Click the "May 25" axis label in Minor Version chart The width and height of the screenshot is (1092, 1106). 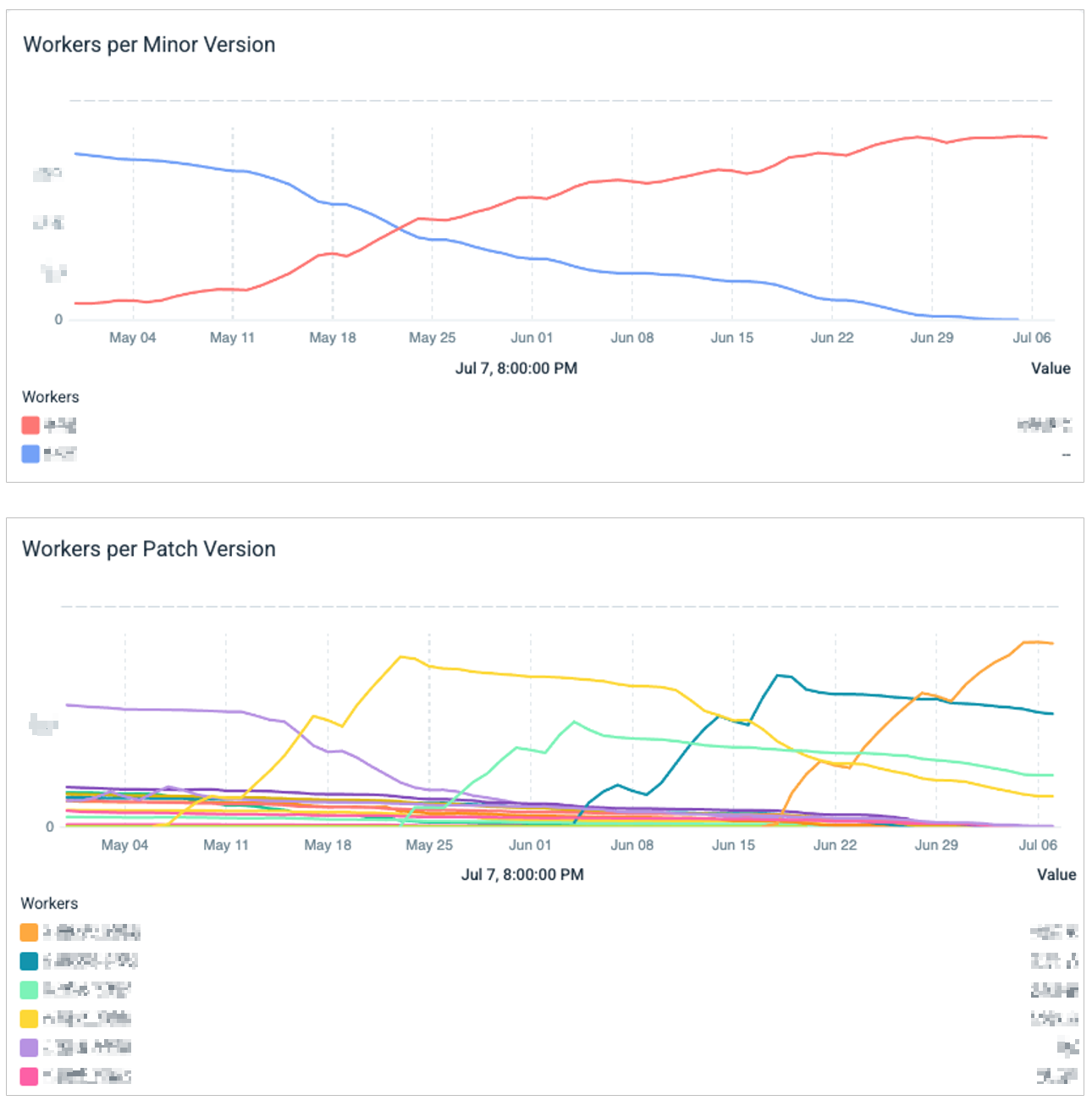click(432, 338)
